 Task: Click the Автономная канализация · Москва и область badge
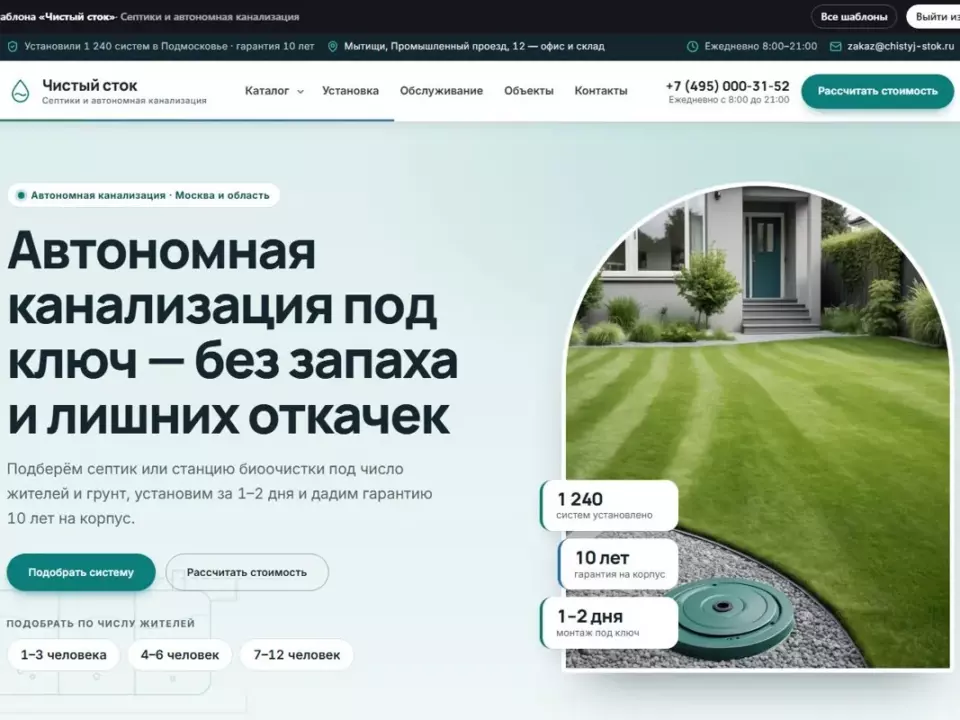click(144, 195)
